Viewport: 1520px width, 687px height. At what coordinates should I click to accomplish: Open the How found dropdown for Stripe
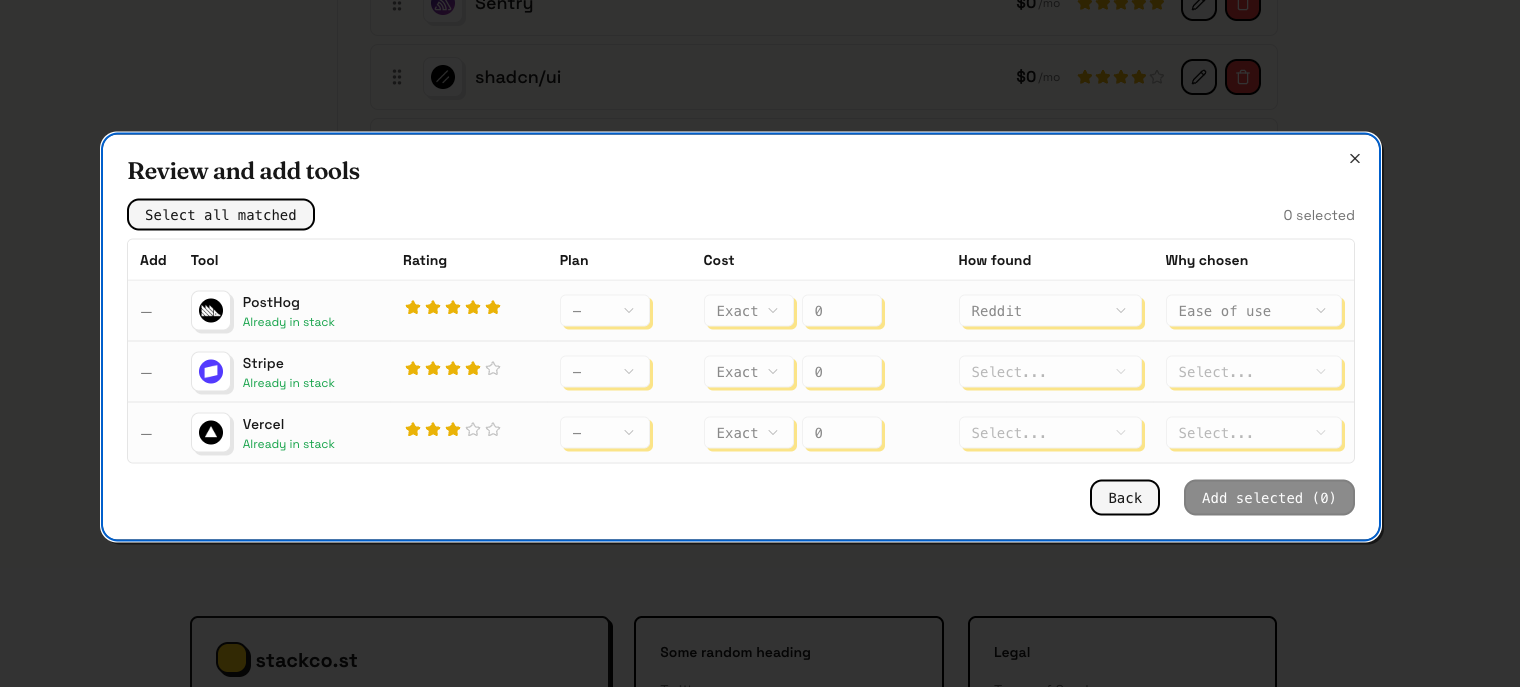(1049, 372)
